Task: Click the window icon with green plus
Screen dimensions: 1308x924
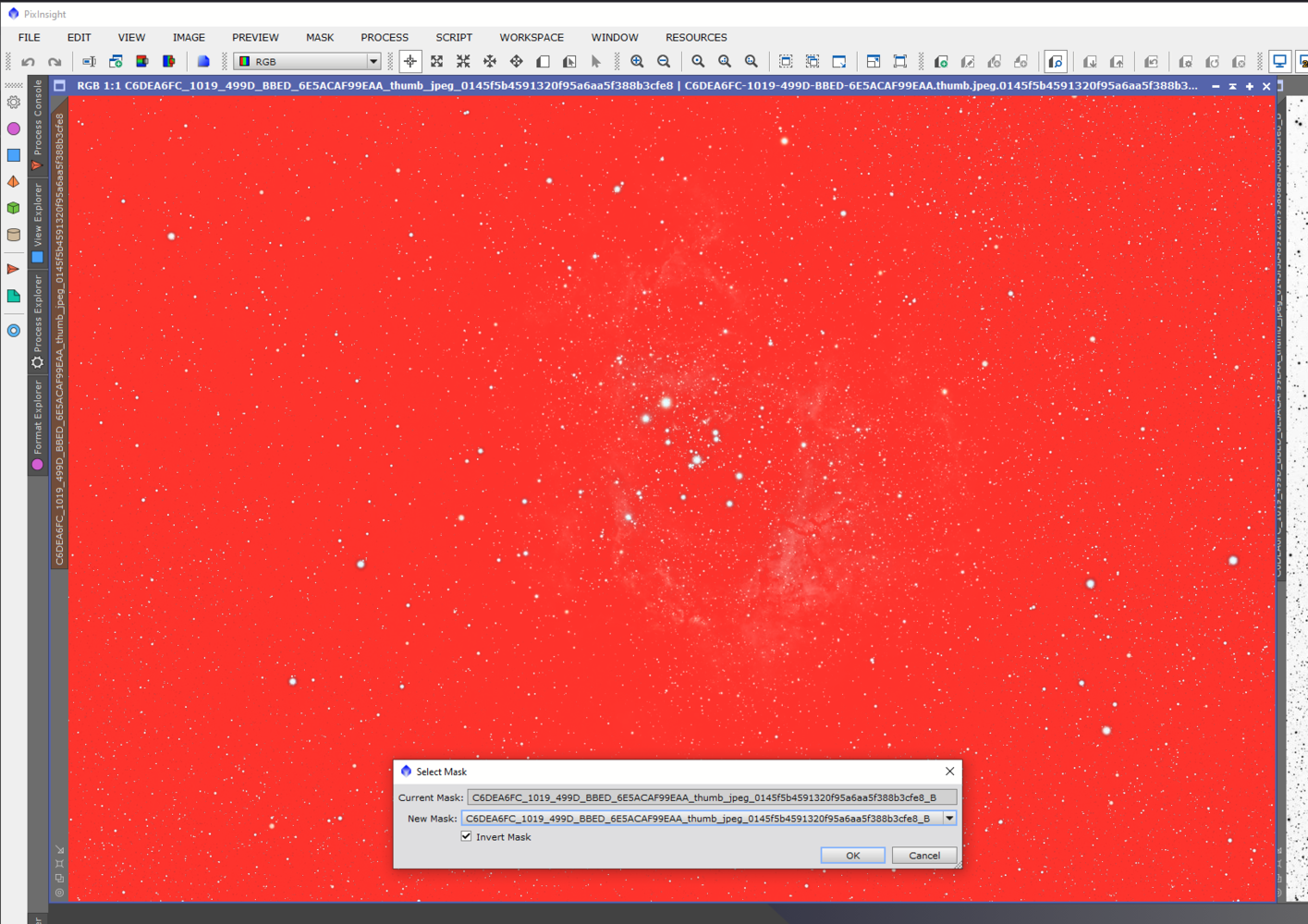Action: (116, 62)
